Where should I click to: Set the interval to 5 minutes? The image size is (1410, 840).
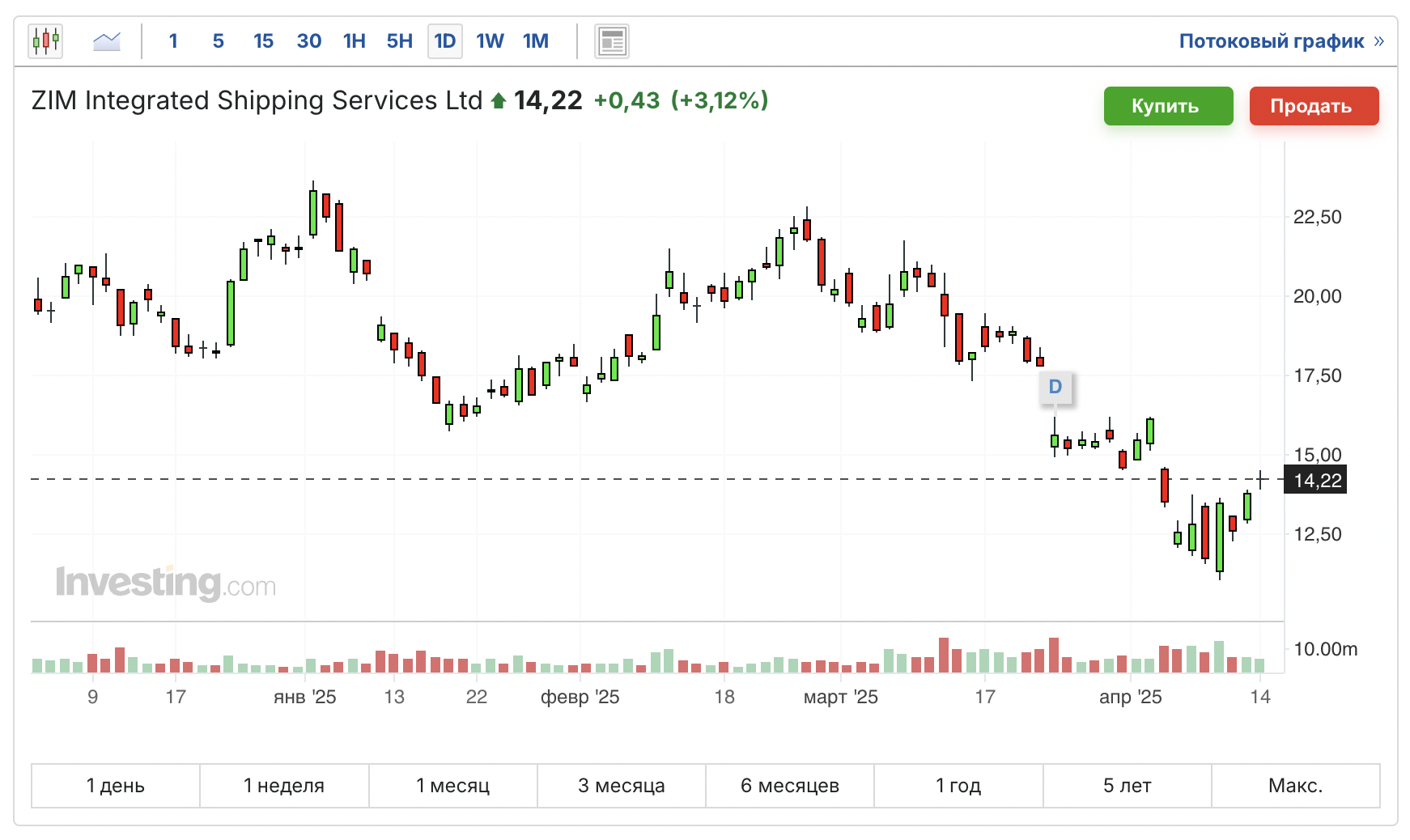coord(219,41)
